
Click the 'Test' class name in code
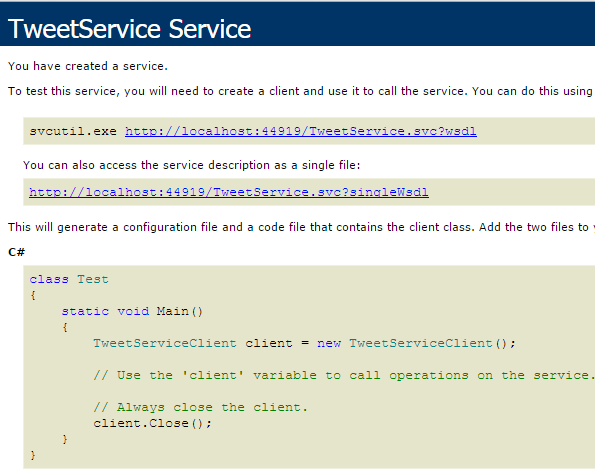93,279
